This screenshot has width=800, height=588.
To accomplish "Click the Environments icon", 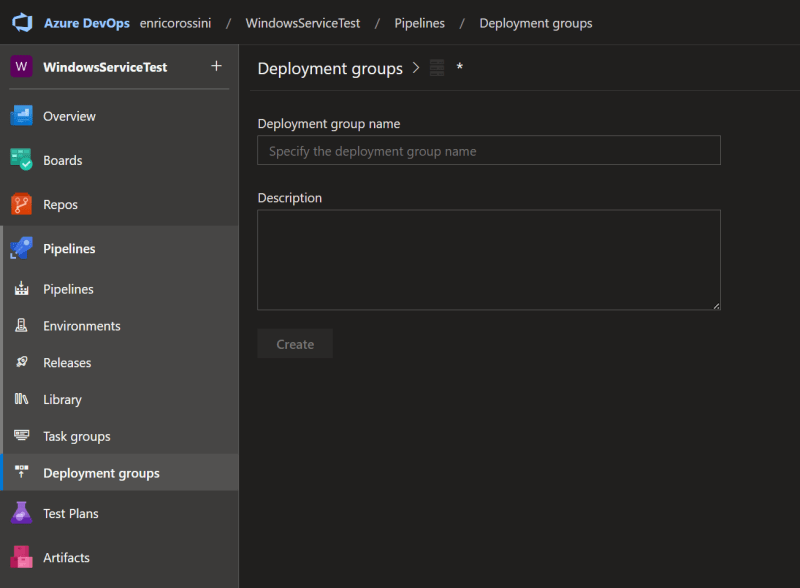I will pyautogui.click(x=21, y=326).
